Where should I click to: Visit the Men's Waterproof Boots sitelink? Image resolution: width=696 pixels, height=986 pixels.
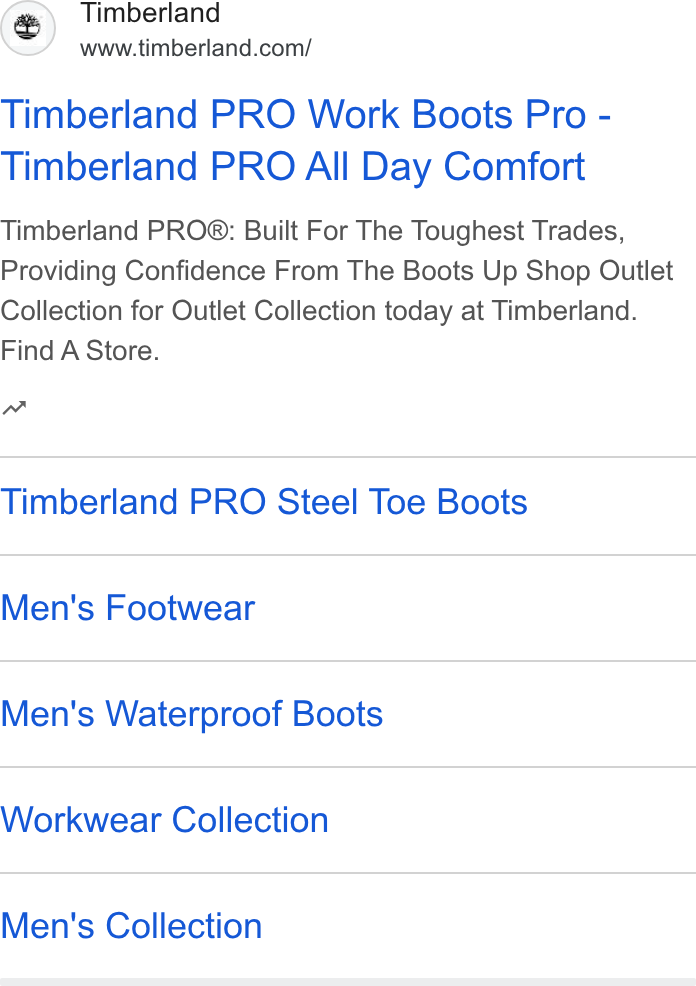tap(192, 714)
